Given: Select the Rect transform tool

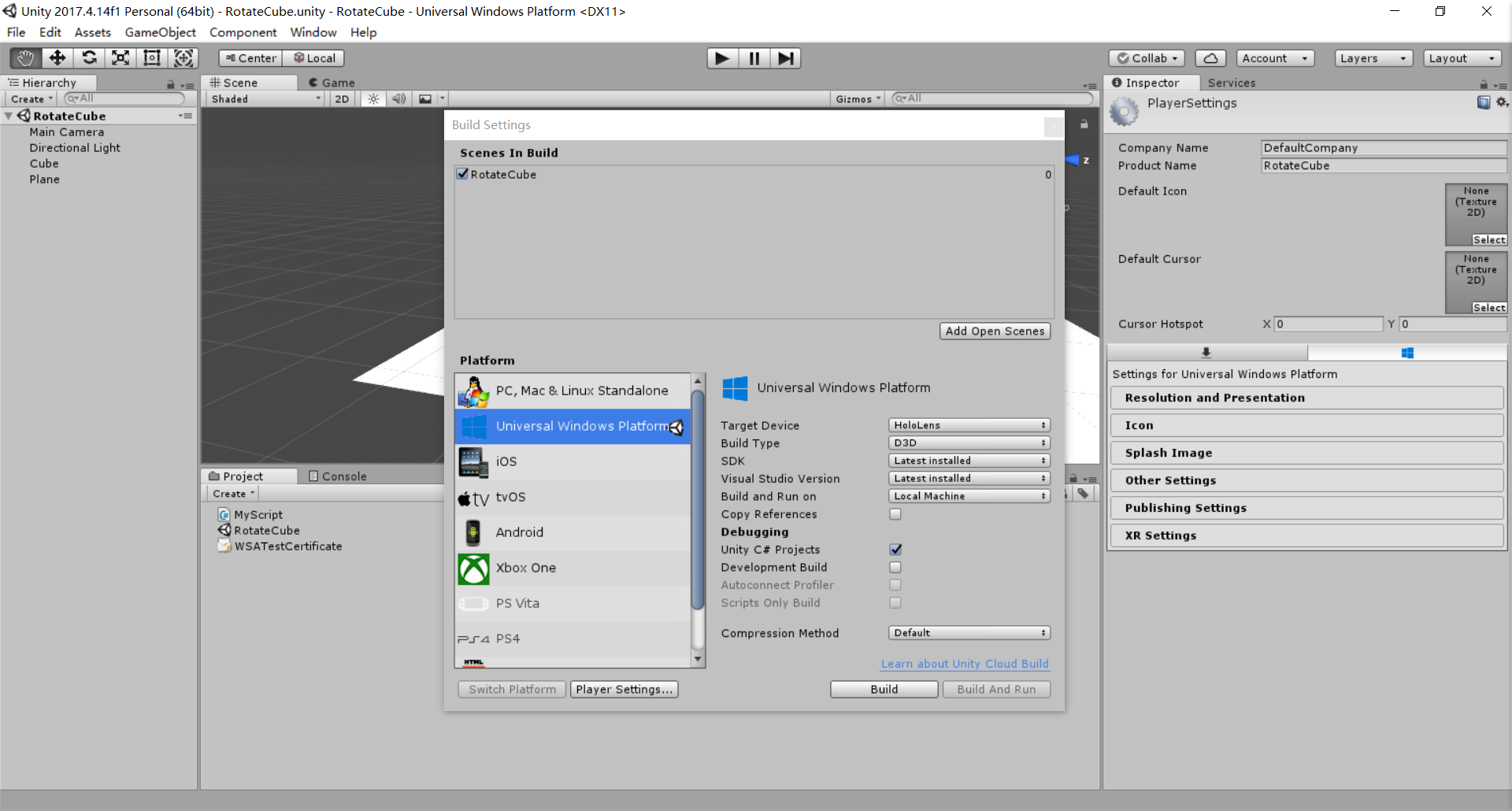Looking at the screenshot, I should [x=152, y=58].
